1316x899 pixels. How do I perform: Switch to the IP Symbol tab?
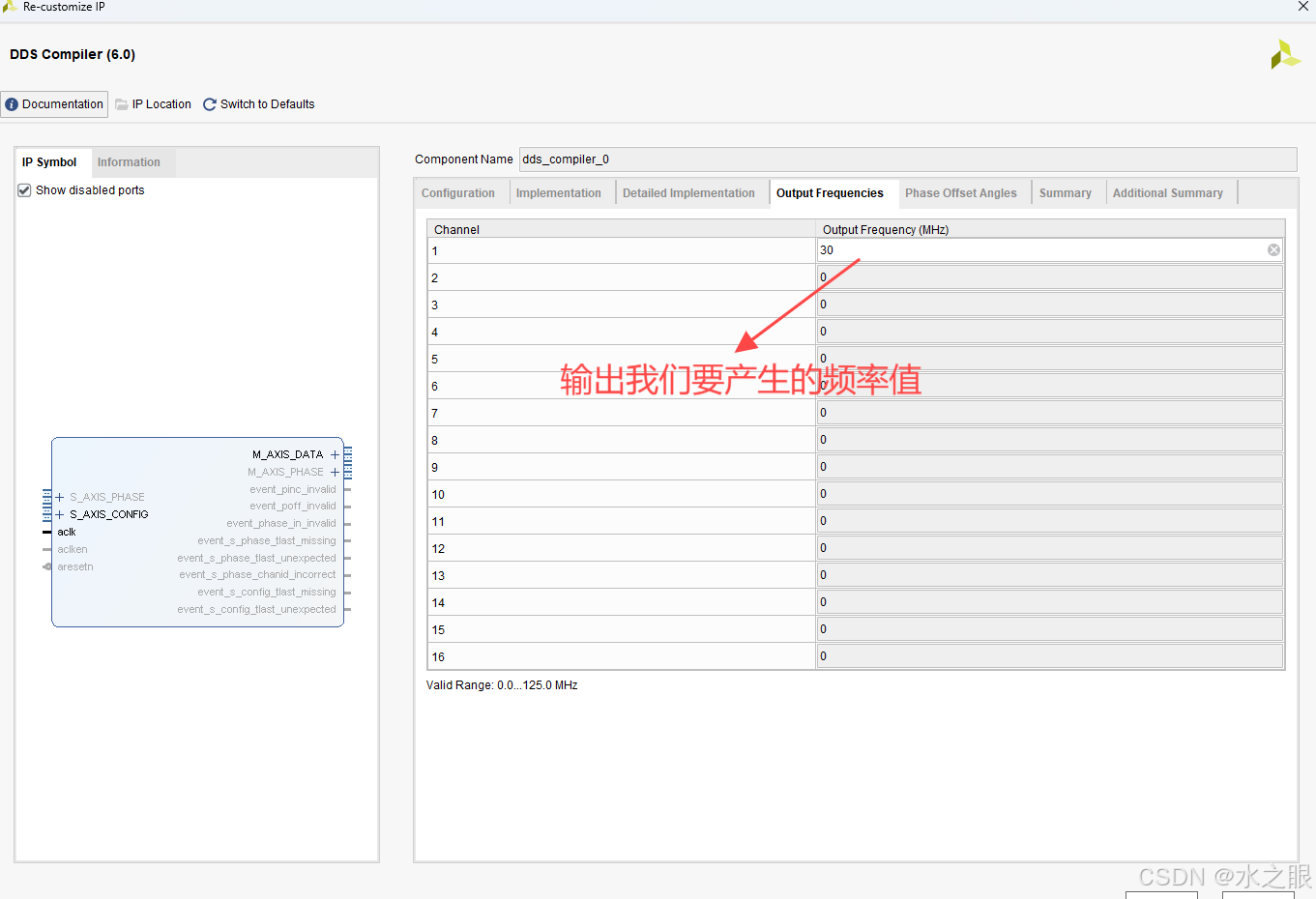(49, 162)
